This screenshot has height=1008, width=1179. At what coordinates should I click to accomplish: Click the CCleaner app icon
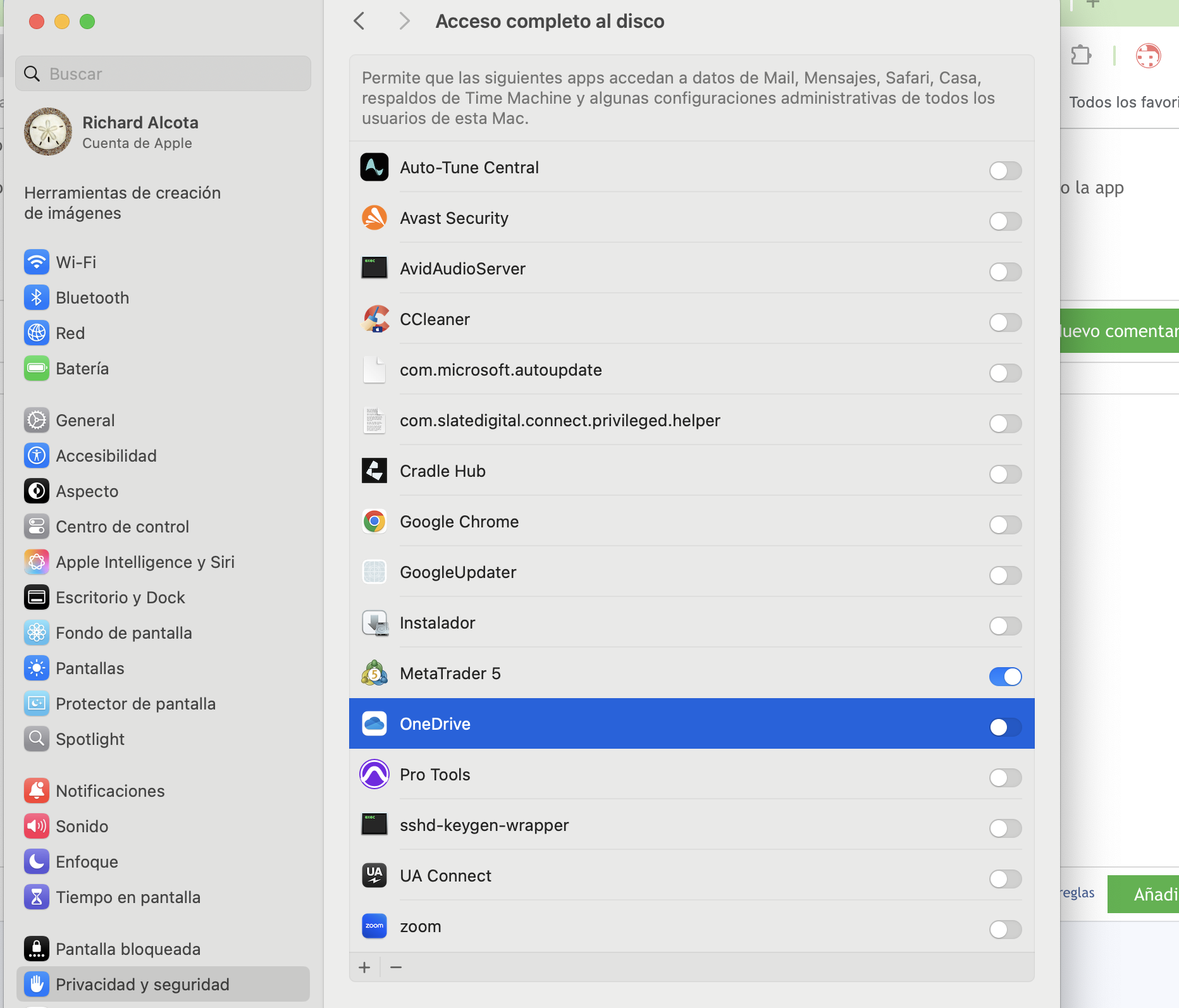point(374,319)
